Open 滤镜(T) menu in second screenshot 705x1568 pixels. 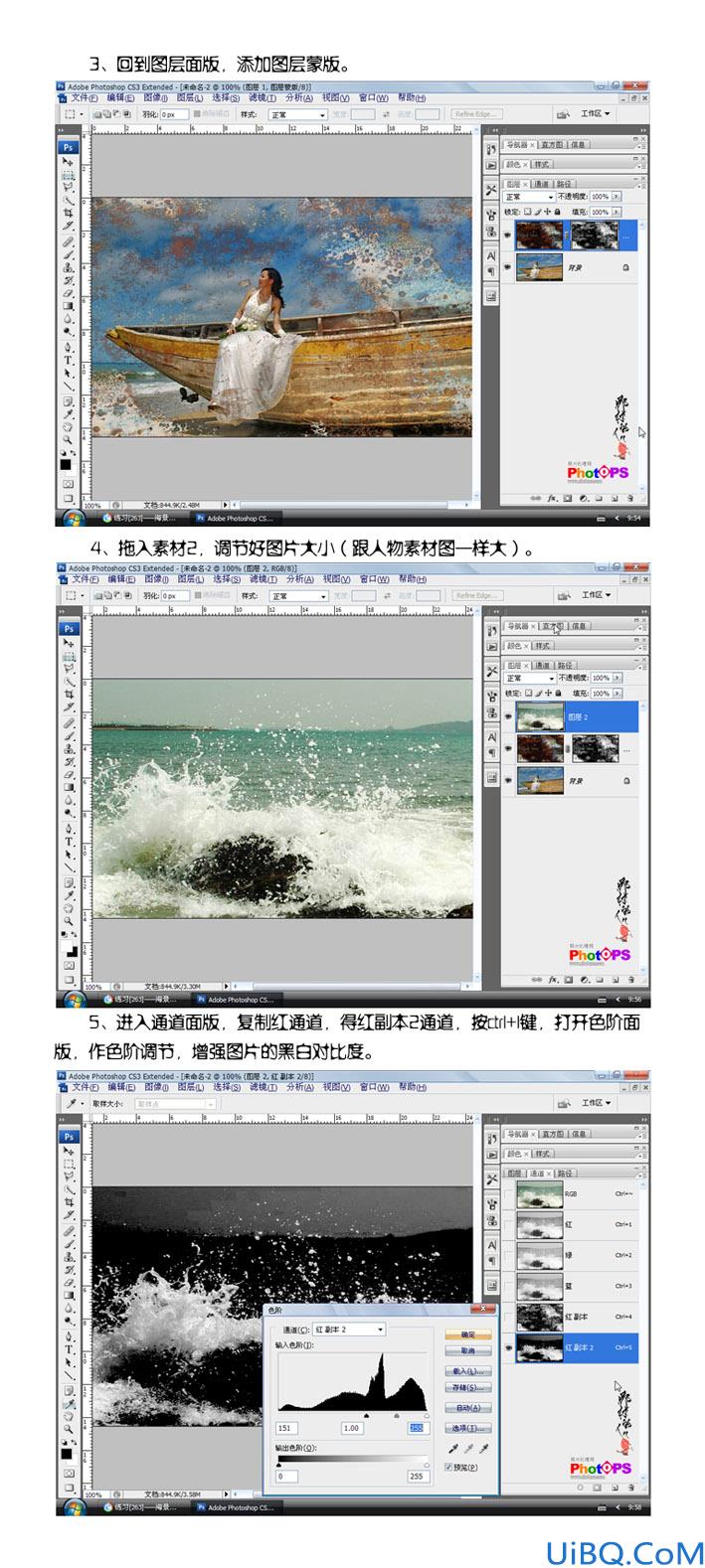(263, 579)
